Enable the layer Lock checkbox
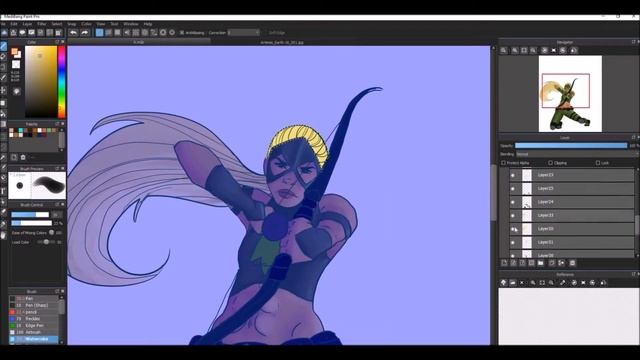The image size is (640, 360). point(598,163)
